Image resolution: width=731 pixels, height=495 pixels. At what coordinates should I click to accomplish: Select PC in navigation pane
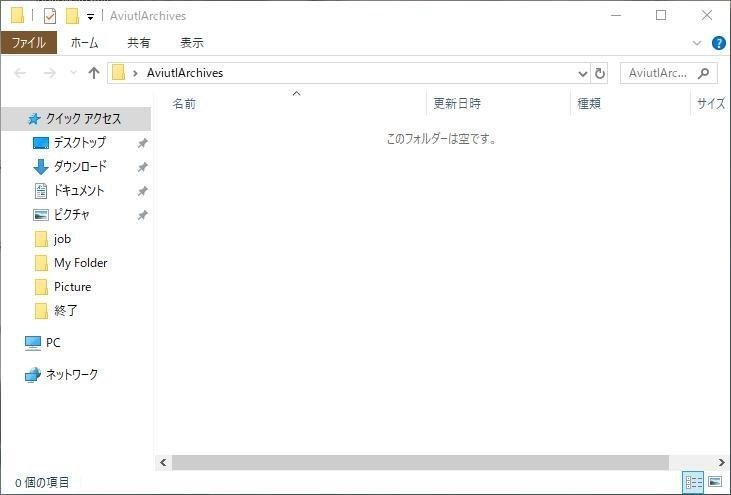point(53,343)
